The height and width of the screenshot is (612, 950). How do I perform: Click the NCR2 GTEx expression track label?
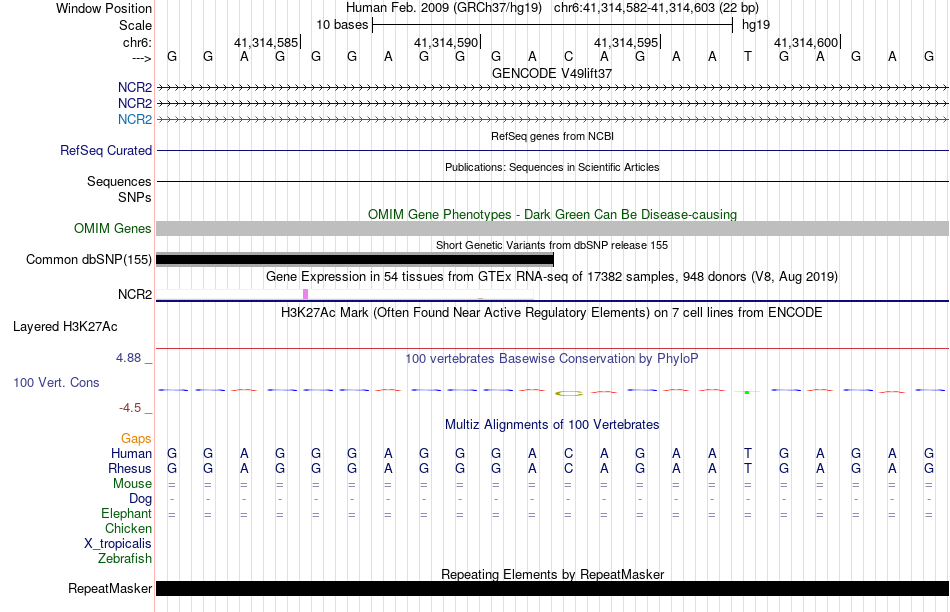click(x=135, y=294)
